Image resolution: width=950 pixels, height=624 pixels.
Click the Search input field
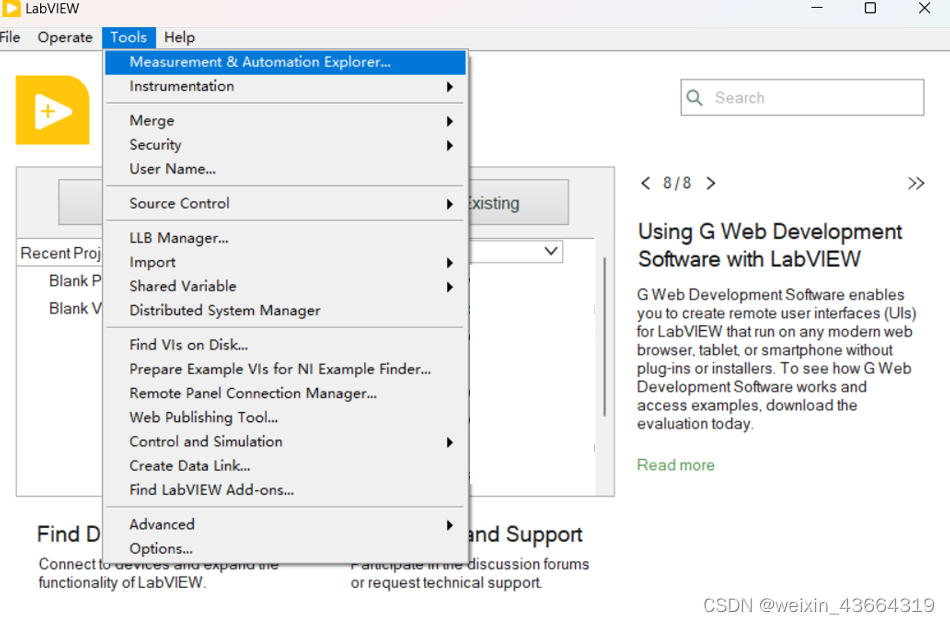click(x=802, y=98)
